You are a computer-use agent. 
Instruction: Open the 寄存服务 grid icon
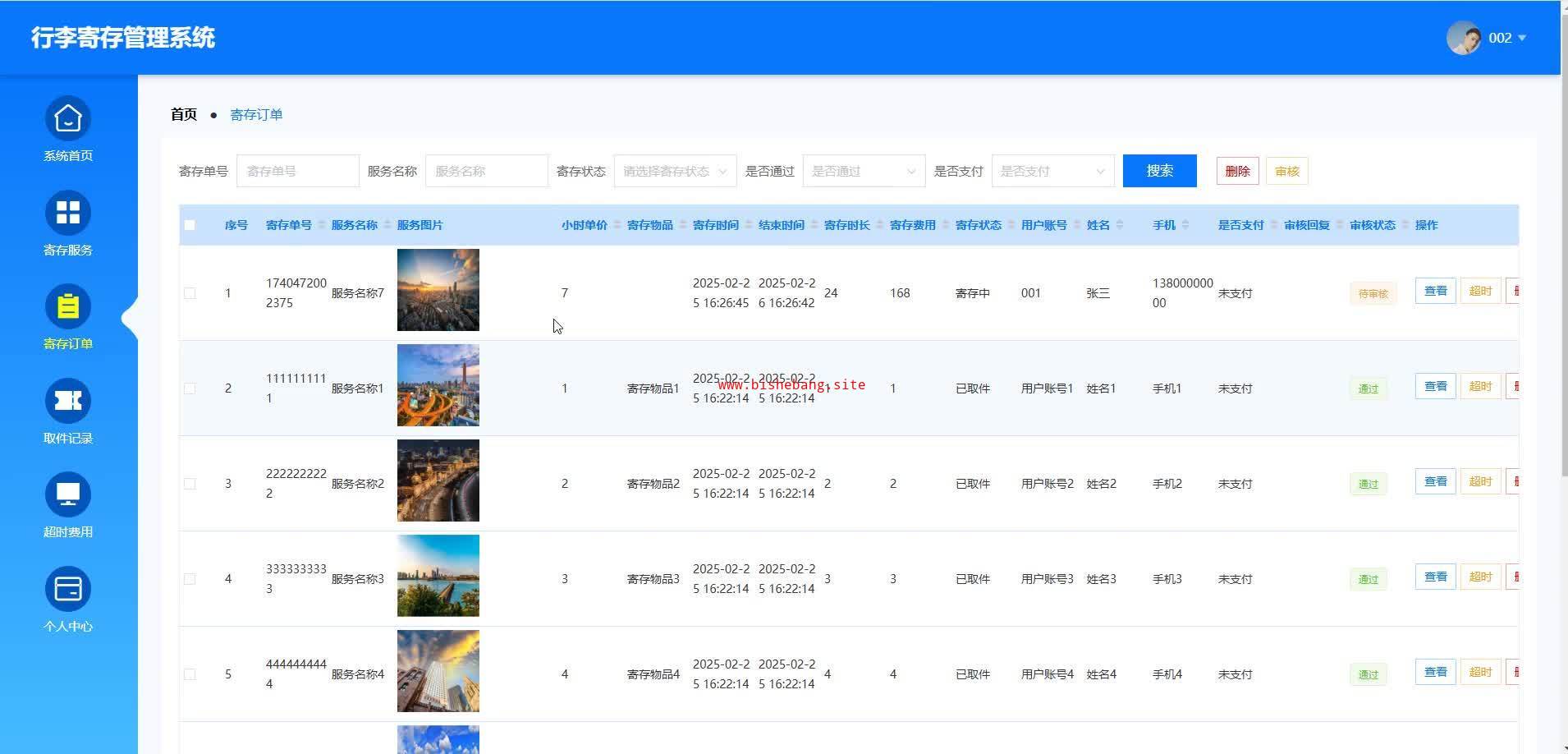67,213
